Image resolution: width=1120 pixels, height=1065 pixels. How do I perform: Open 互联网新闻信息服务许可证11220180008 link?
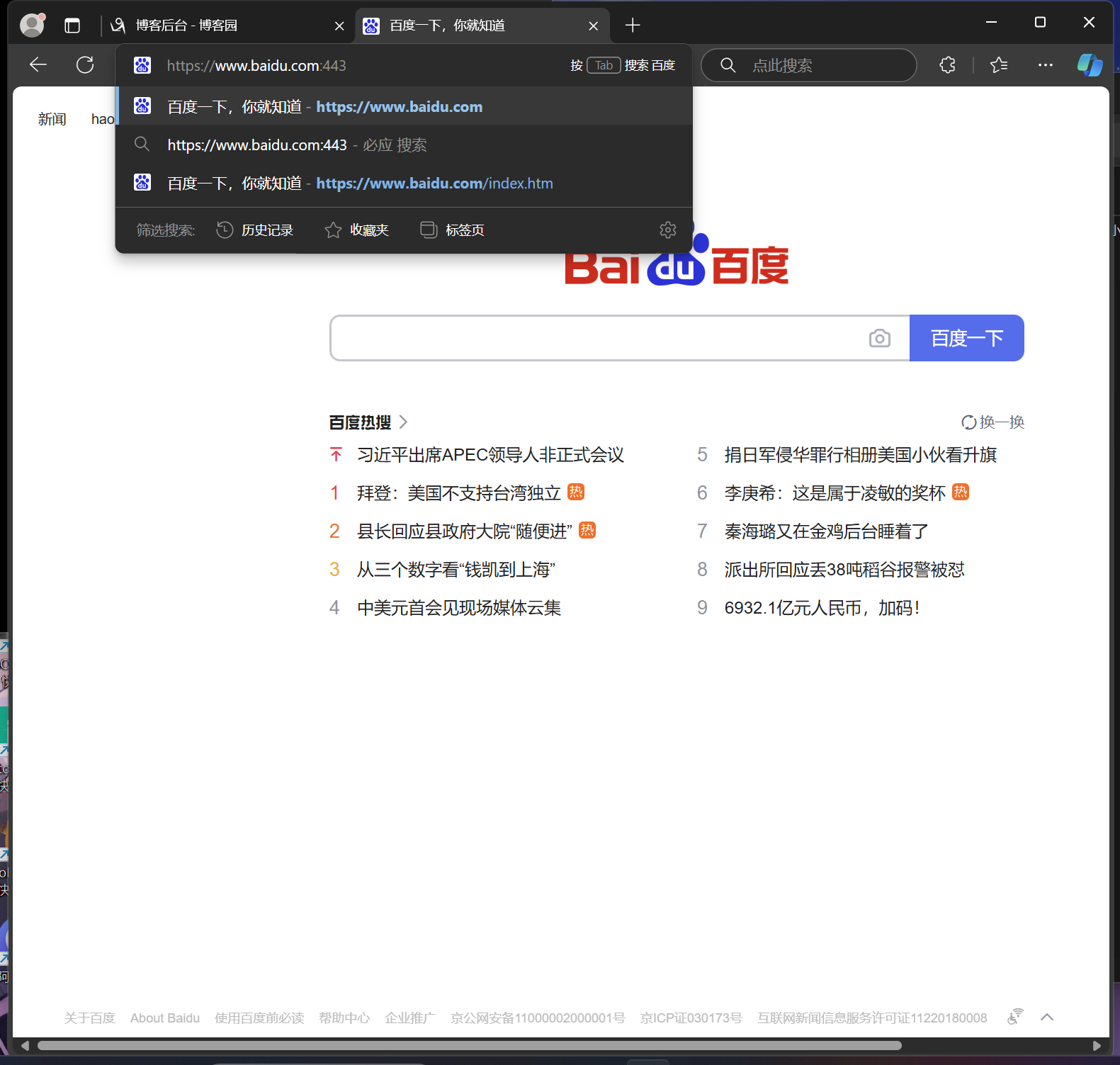[x=872, y=1018]
